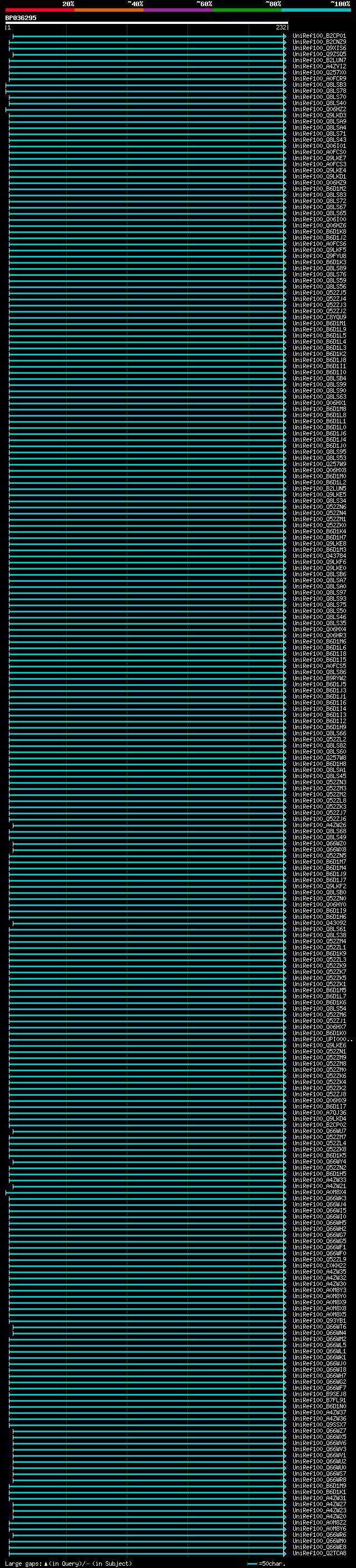Click the UniRef100_A7QJ36 hit label
The image size is (356, 1568).
(319, 1112)
